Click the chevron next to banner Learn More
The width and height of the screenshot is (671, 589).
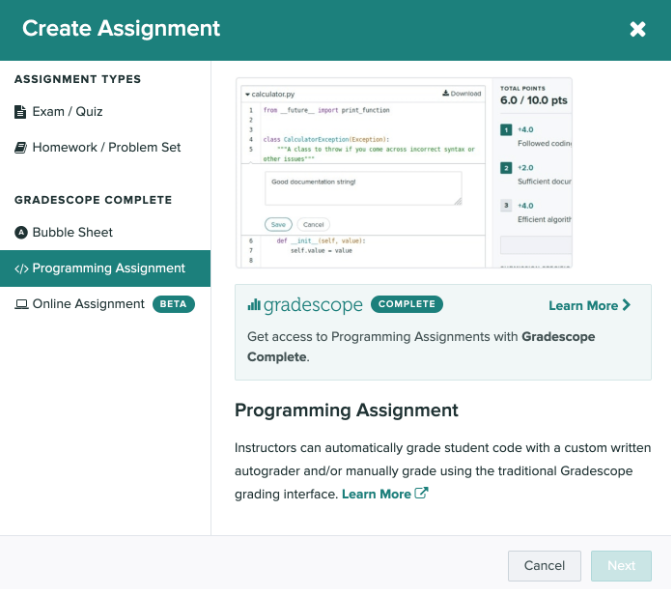(626, 305)
